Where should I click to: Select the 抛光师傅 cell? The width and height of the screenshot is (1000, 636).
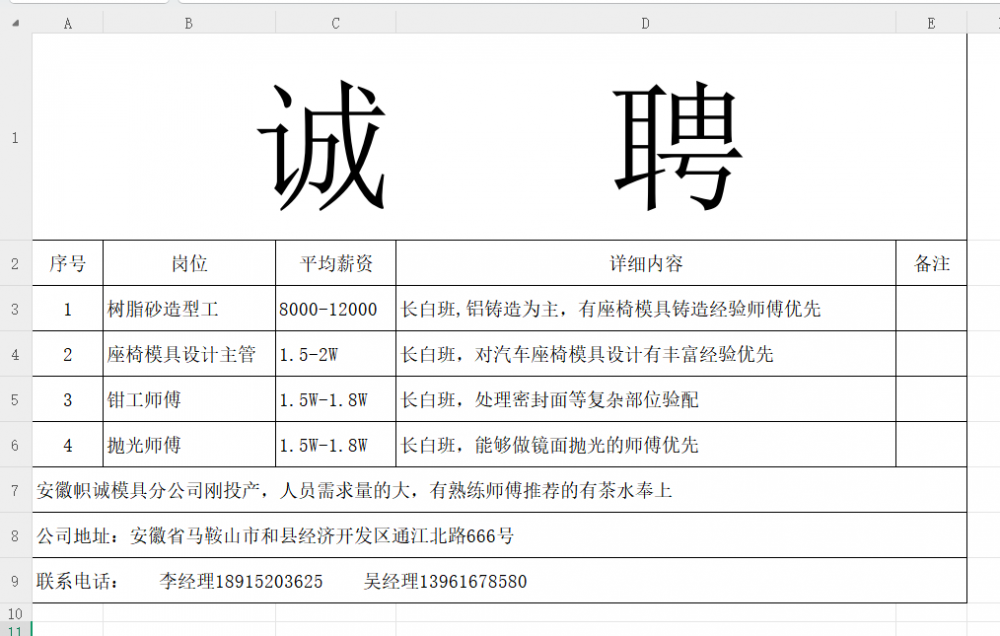pos(189,445)
